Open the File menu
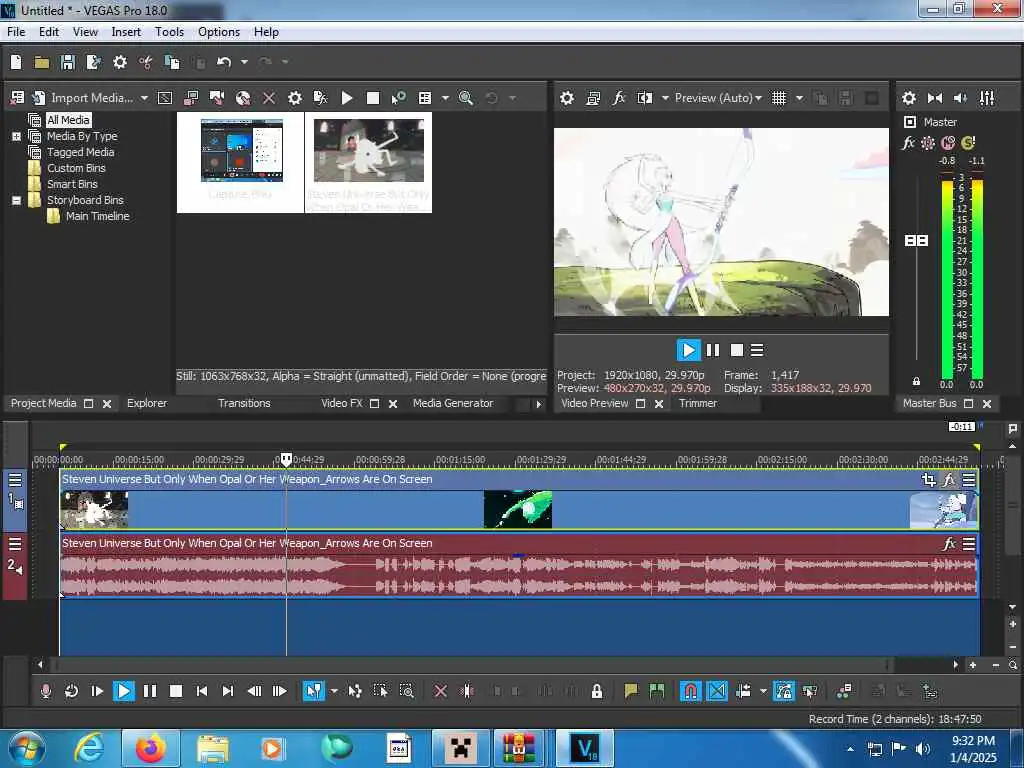This screenshot has width=1024, height=768. [16, 32]
